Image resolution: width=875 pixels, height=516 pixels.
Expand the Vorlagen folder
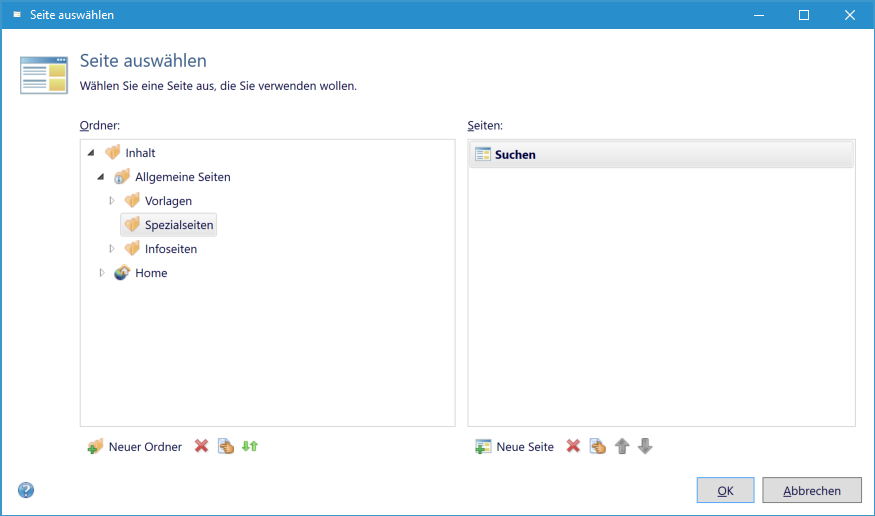point(112,201)
